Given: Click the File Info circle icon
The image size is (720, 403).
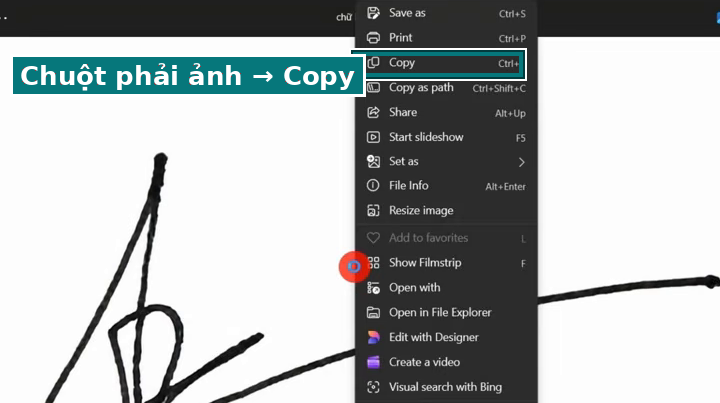Looking at the screenshot, I should pyautogui.click(x=373, y=185).
